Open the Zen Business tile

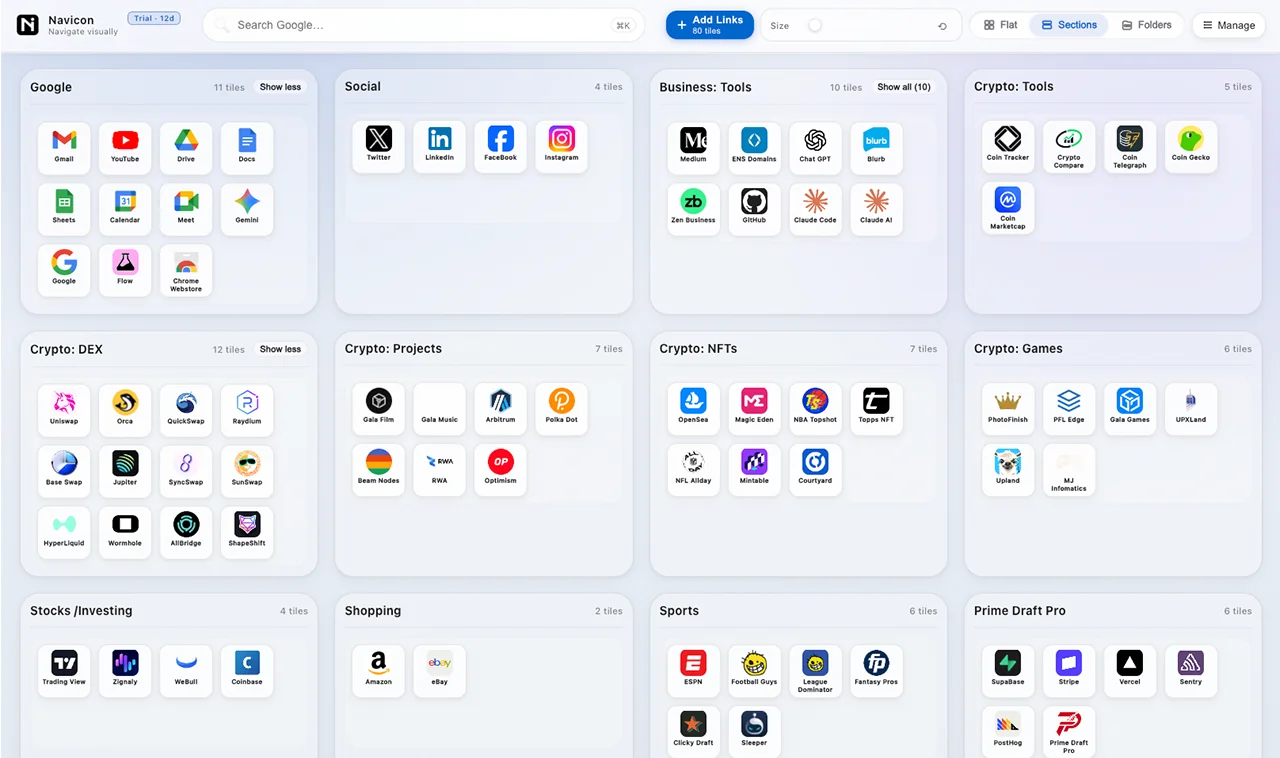coord(693,210)
